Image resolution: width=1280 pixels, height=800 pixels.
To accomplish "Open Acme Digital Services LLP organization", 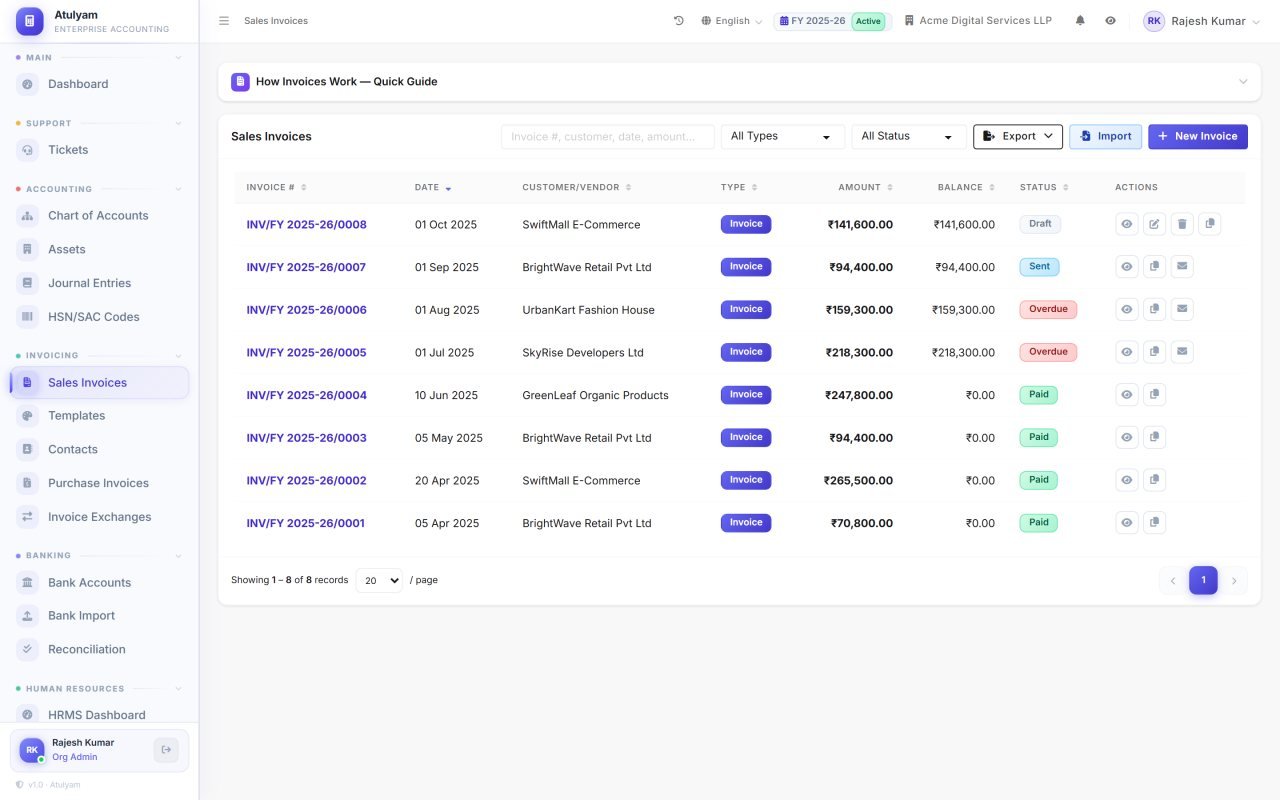I will coord(978,21).
